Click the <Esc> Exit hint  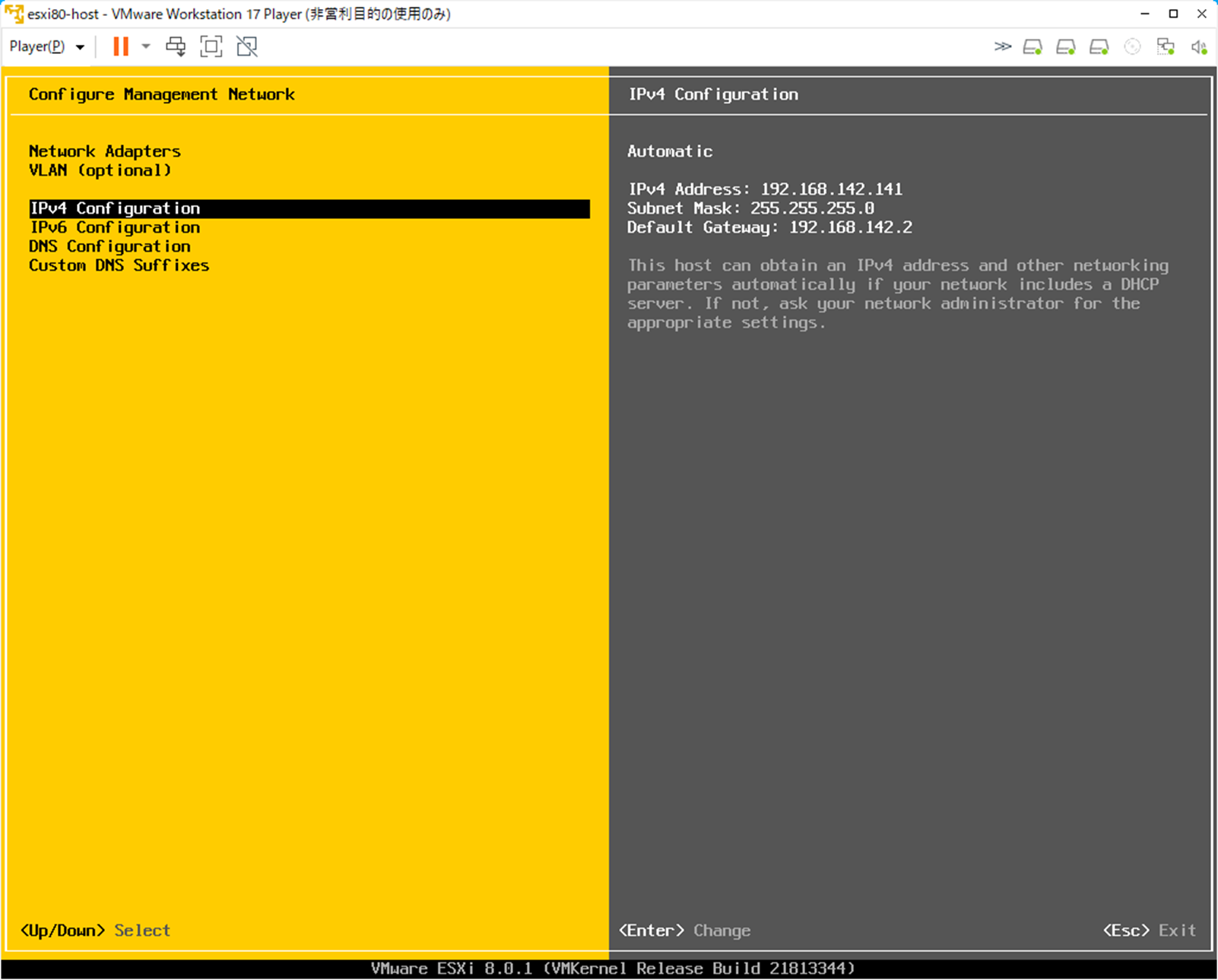tap(1150, 931)
